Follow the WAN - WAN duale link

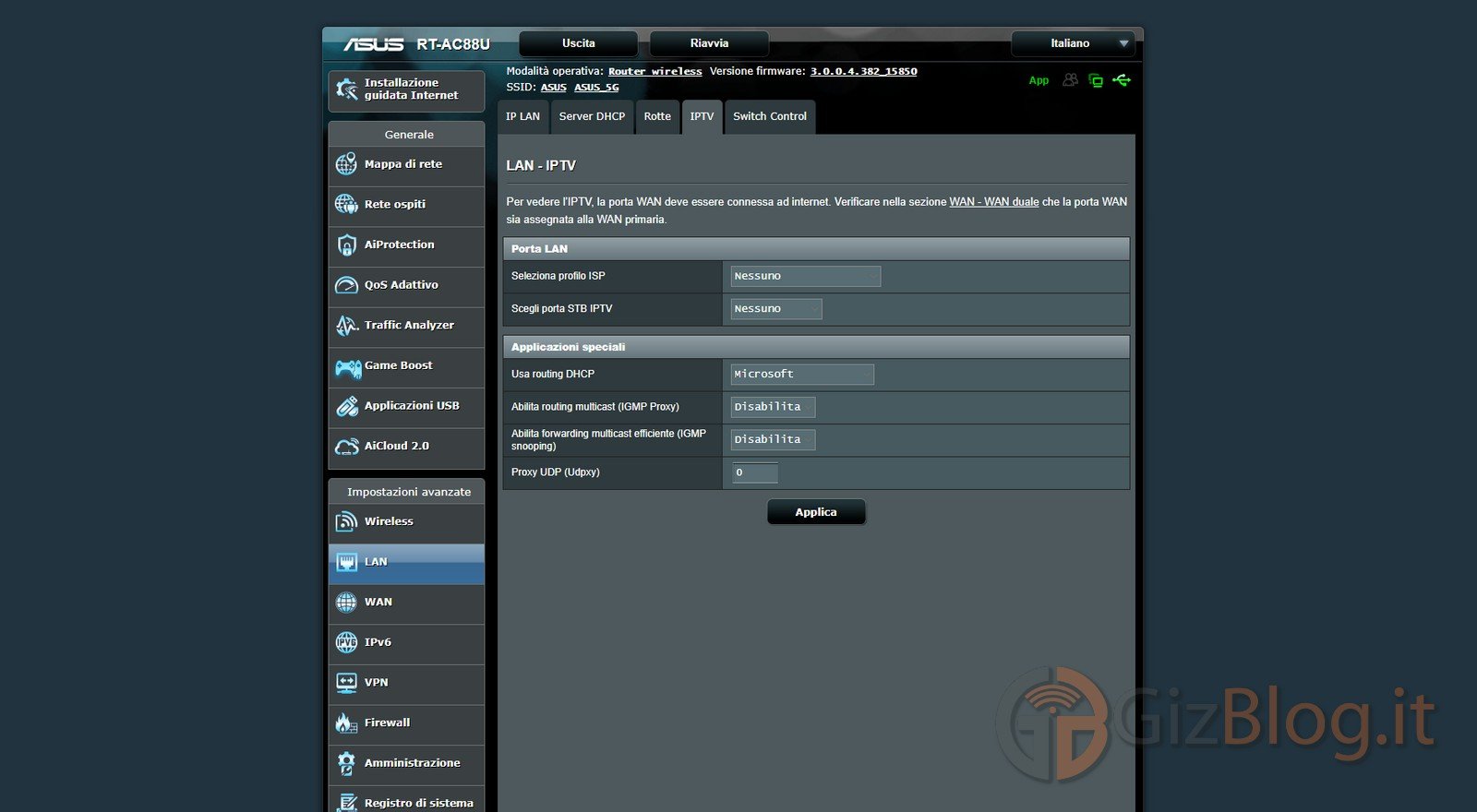[x=994, y=202]
